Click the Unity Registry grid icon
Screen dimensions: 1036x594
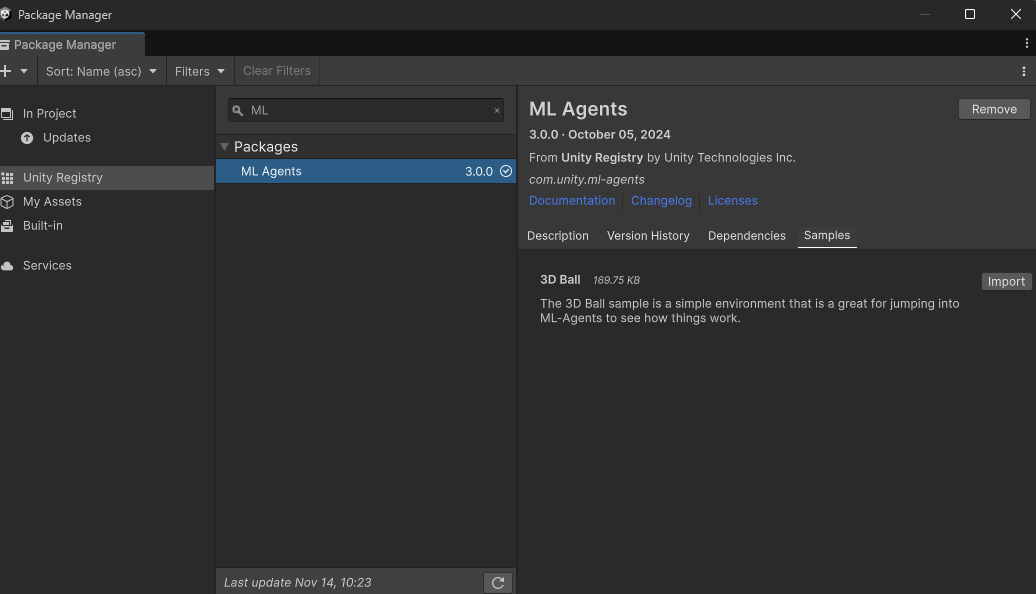(7, 178)
